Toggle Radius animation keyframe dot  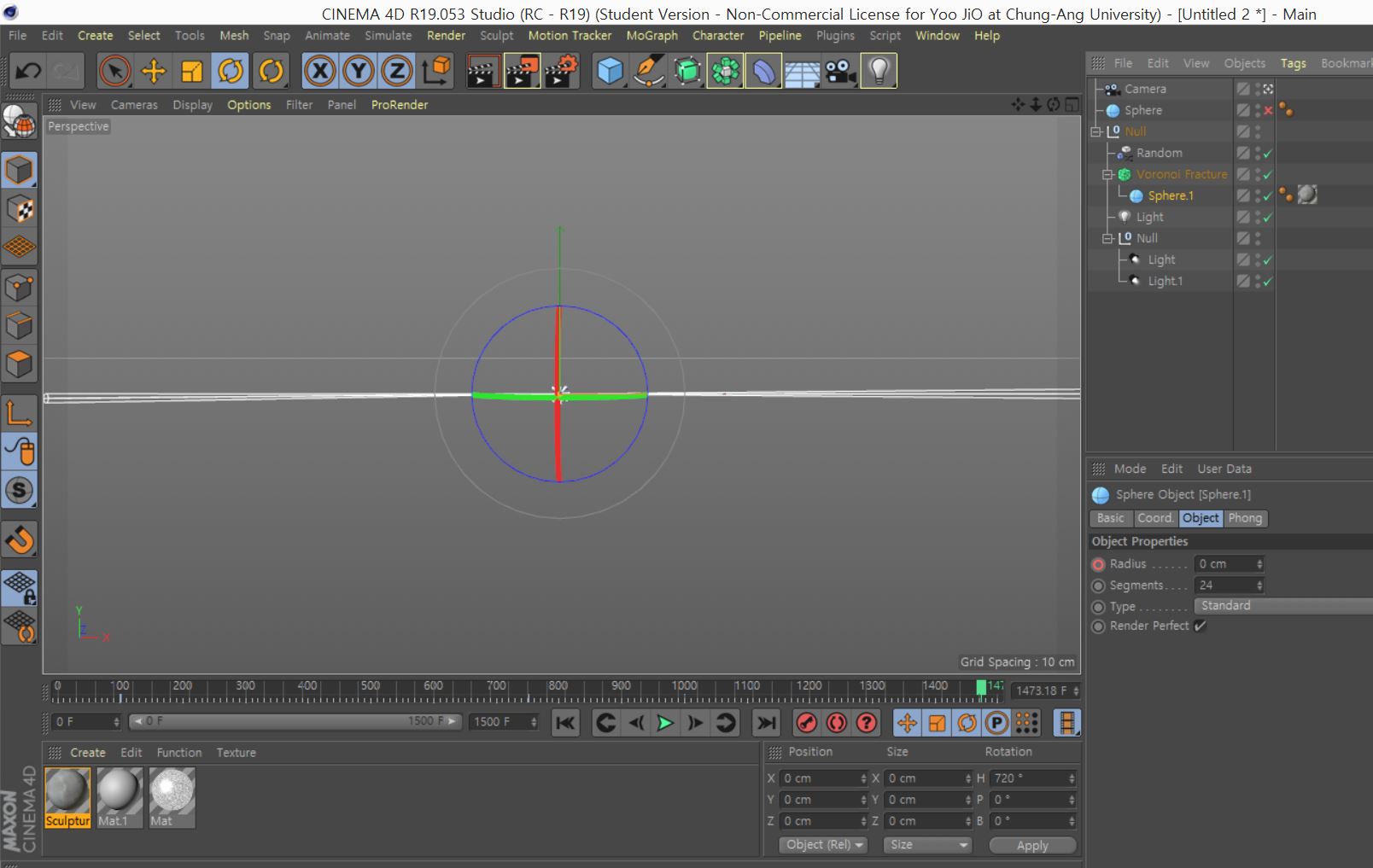[1098, 564]
